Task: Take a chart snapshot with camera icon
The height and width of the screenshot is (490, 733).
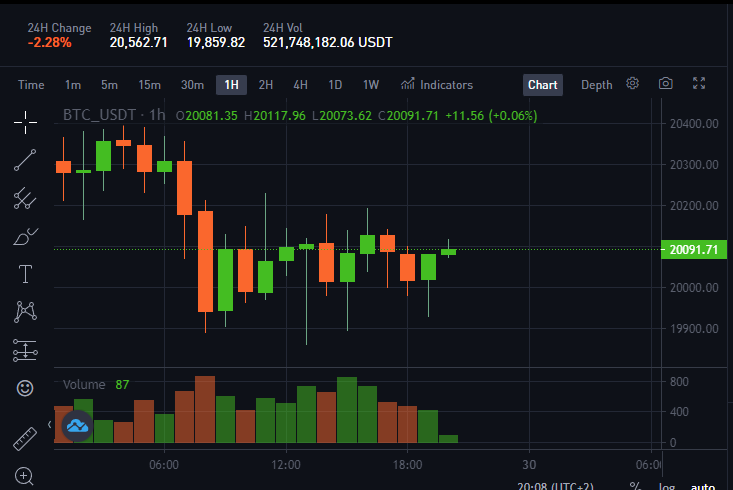Action: click(666, 83)
